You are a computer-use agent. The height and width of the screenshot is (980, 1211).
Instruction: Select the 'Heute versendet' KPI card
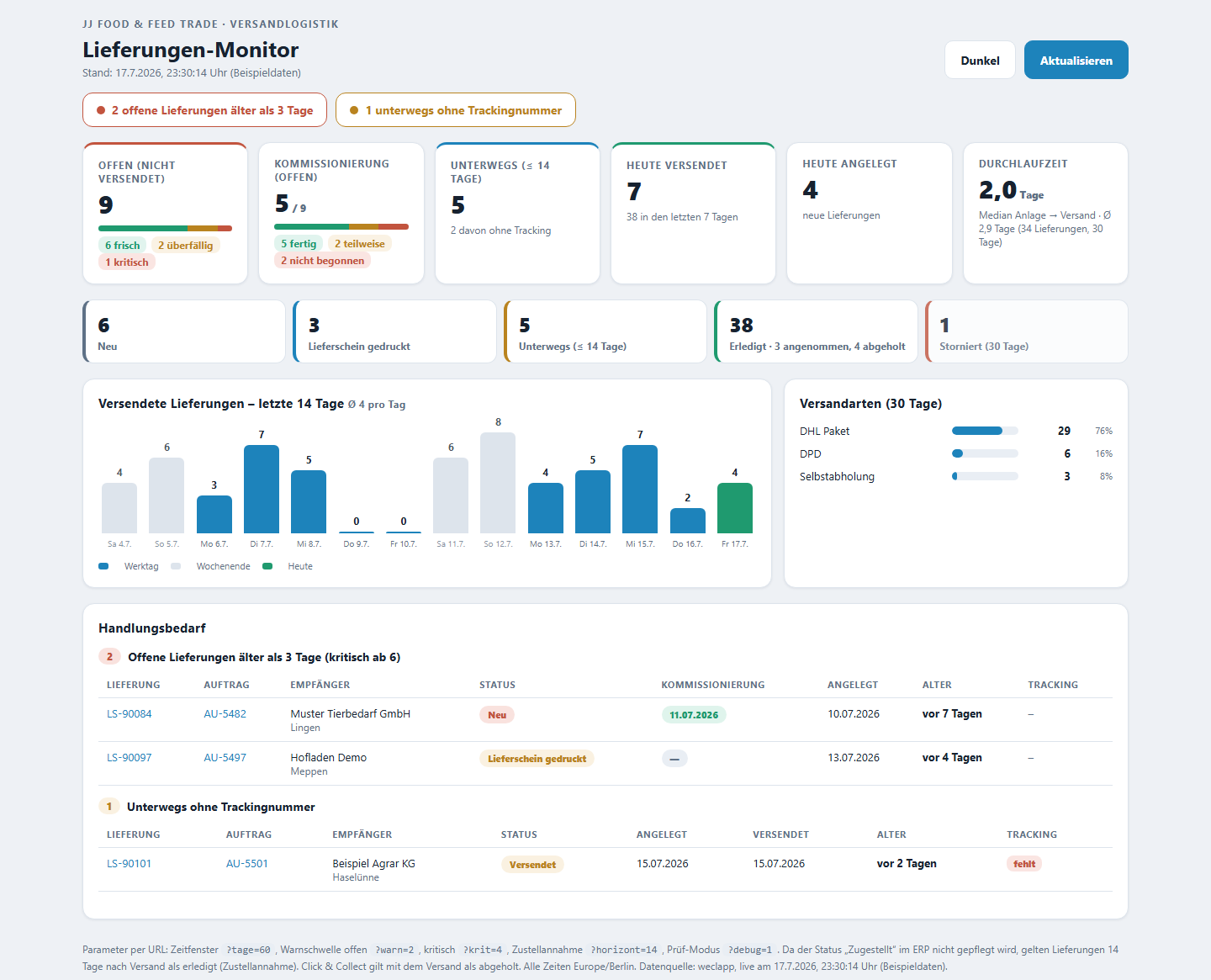[693, 214]
